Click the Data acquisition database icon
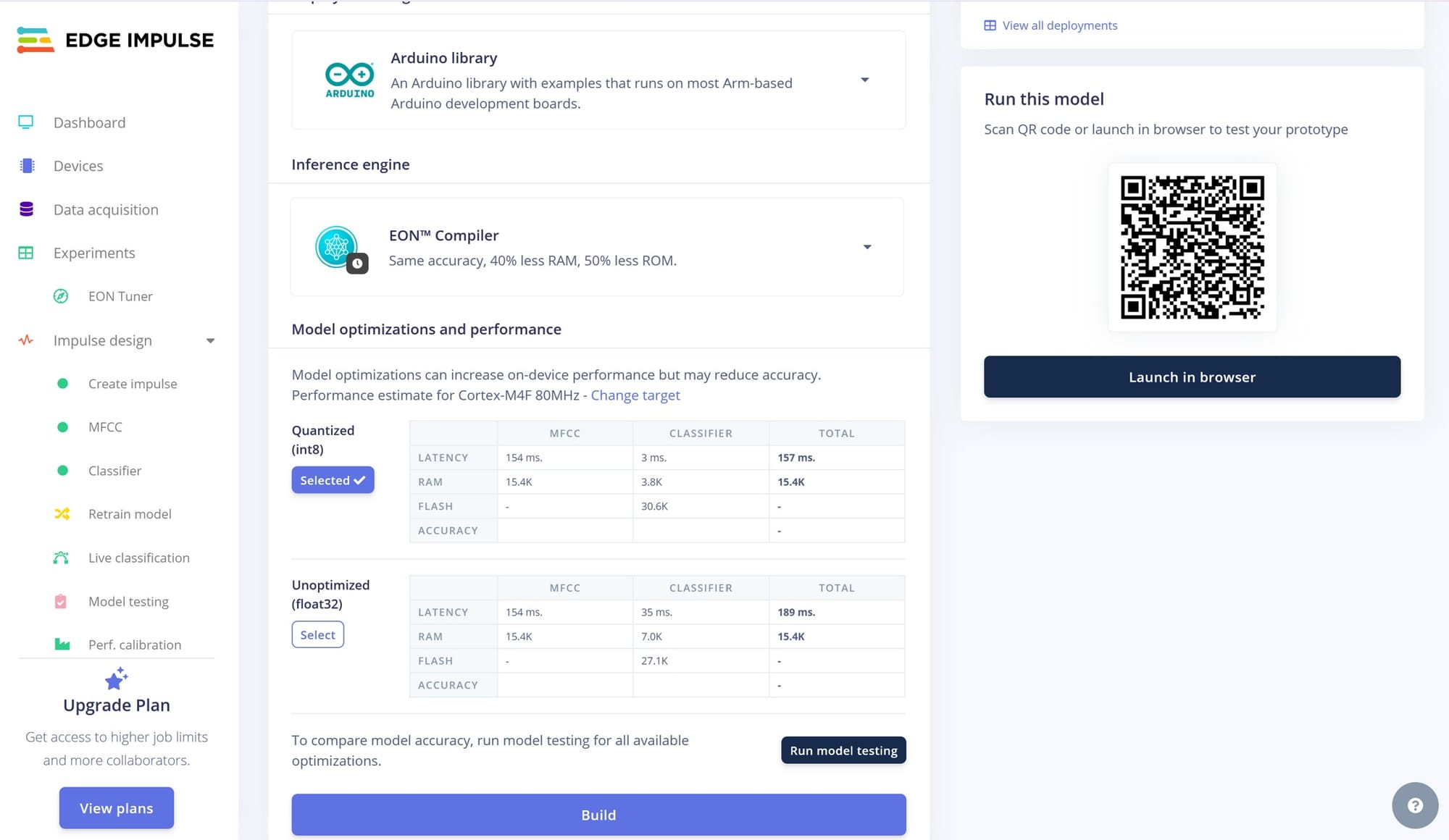1449x840 pixels. pyautogui.click(x=26, y=209)
